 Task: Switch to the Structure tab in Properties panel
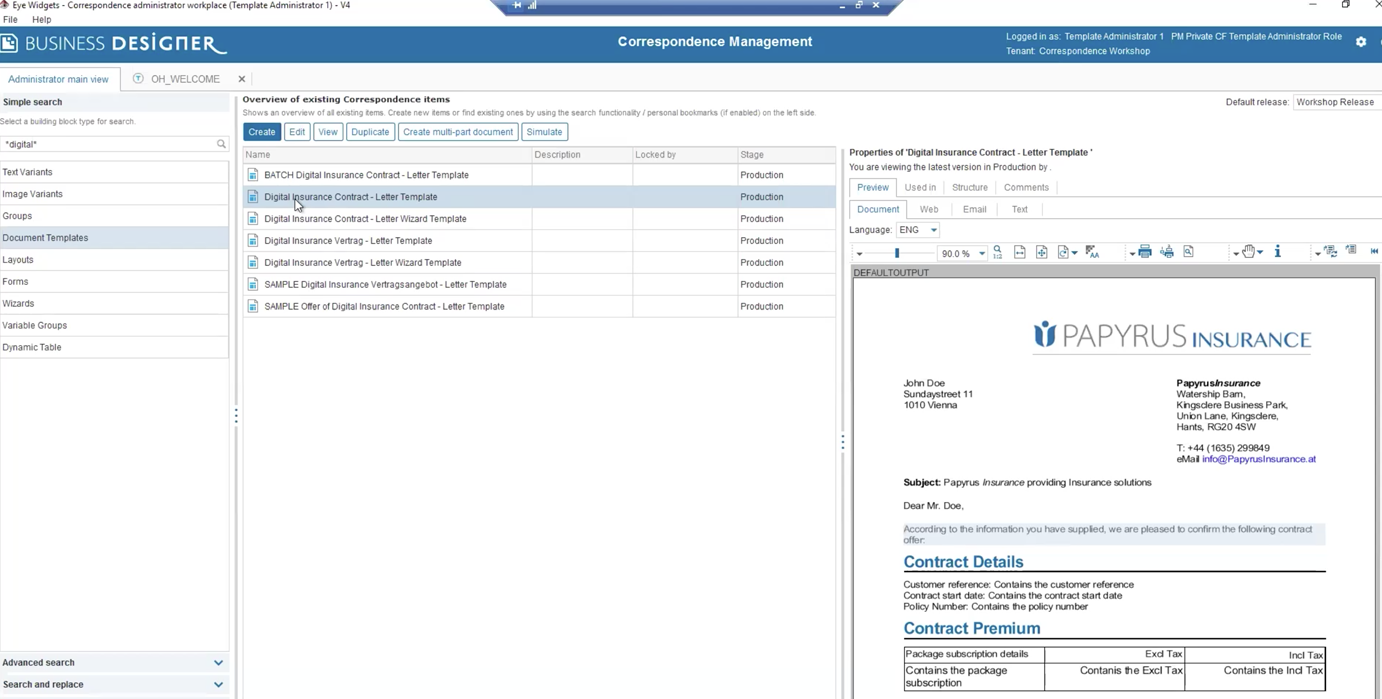(x=970, y=187)
